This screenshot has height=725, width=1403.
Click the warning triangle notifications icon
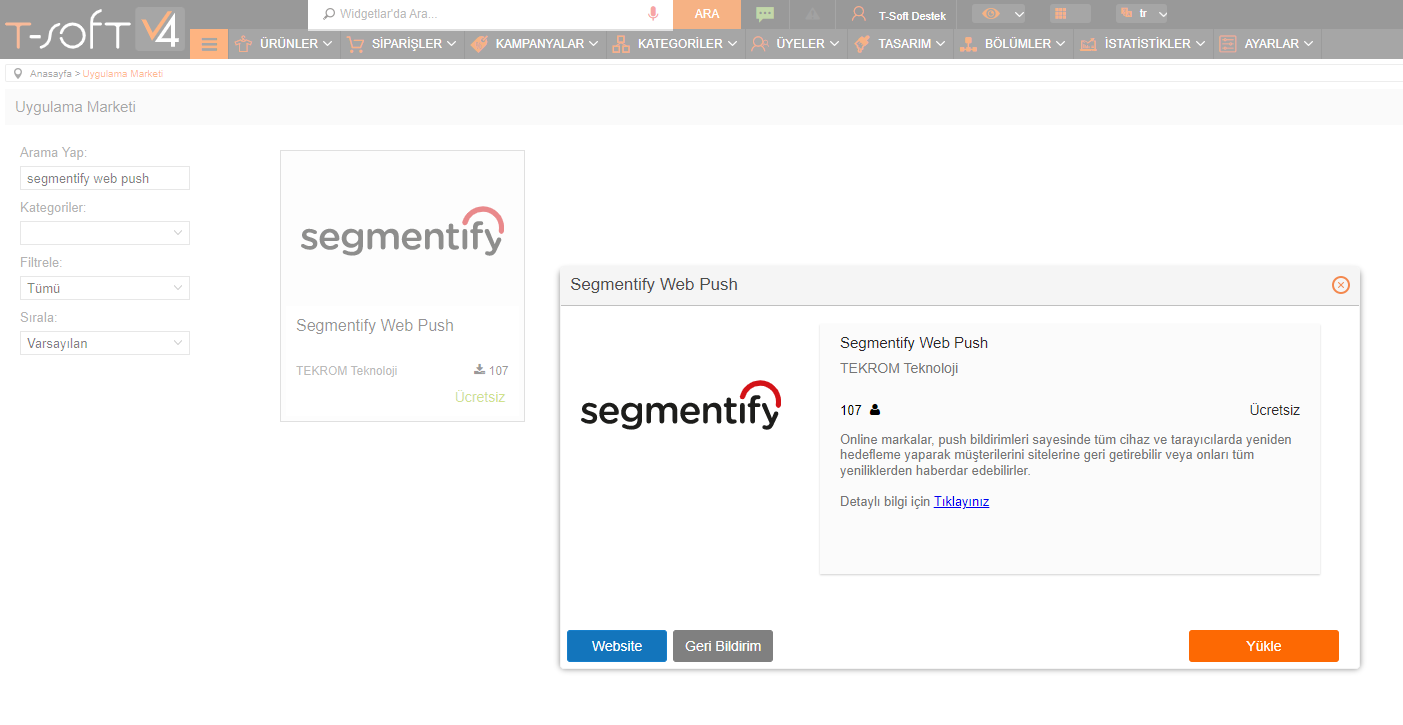[812, 14]
